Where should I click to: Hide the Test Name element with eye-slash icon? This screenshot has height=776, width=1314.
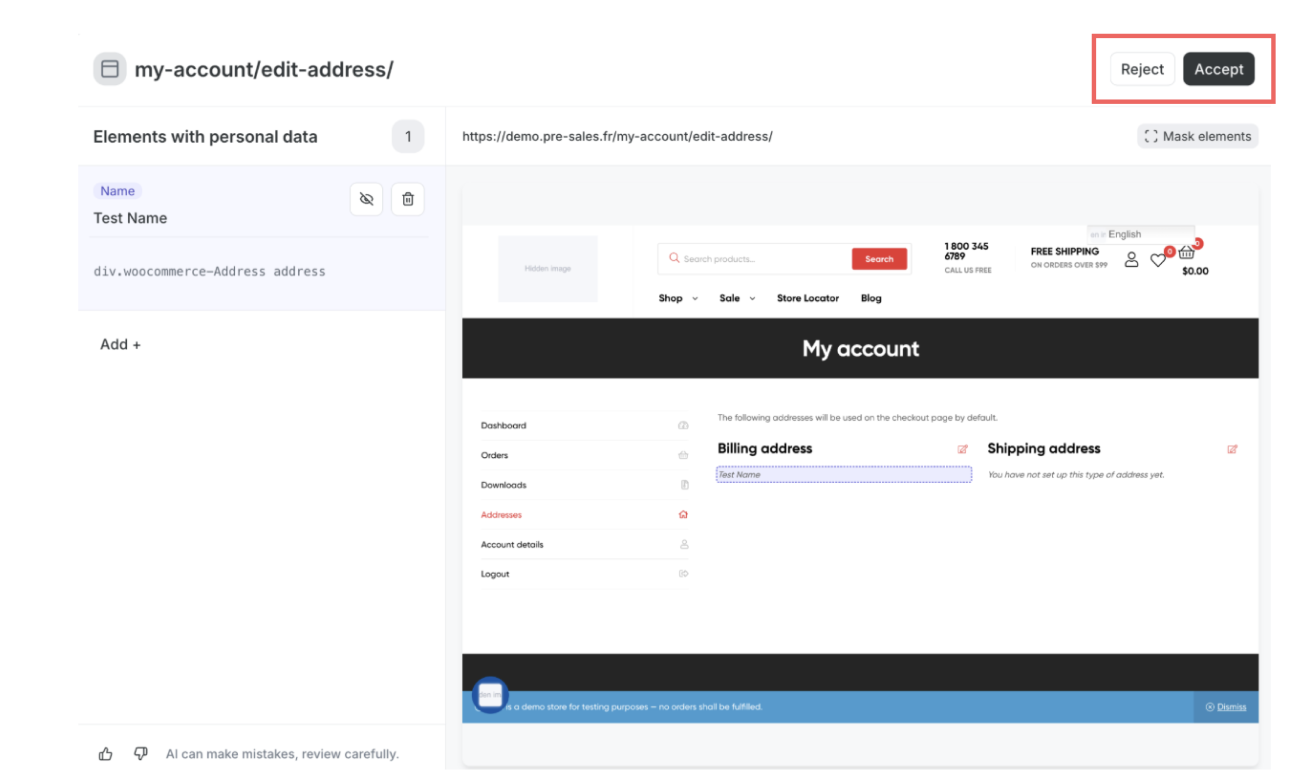coord(366,199)
